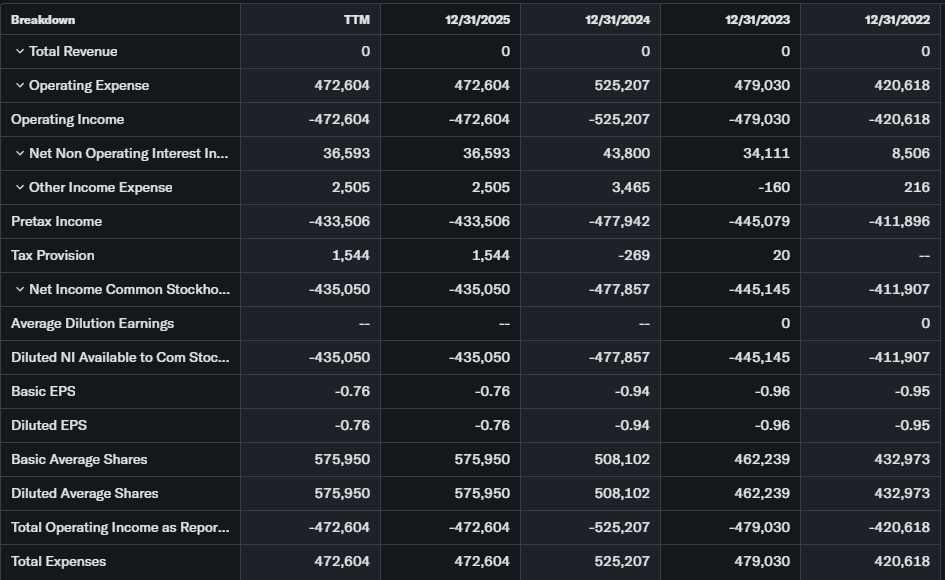
Task: Select the Basic Average Shares label
Action: (x=79, y=460)
